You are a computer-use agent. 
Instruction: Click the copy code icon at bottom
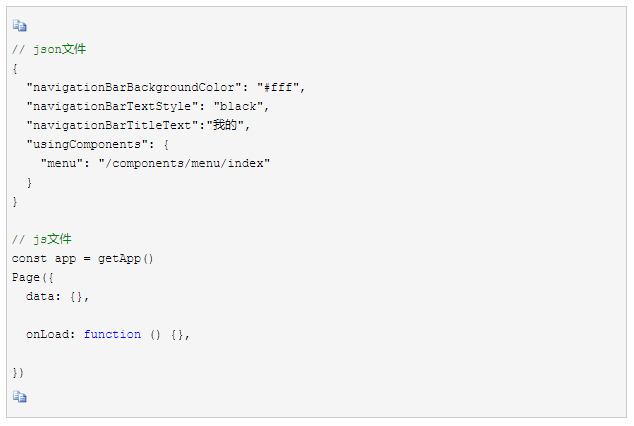point(19,396)
